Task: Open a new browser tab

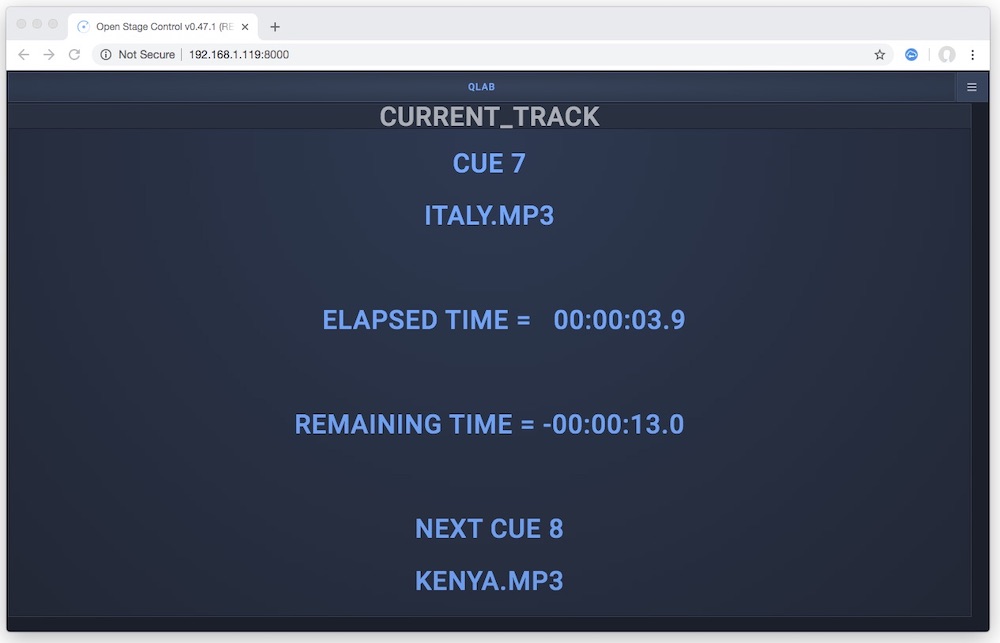Action: pyautogui.click(x=275, y=27)
